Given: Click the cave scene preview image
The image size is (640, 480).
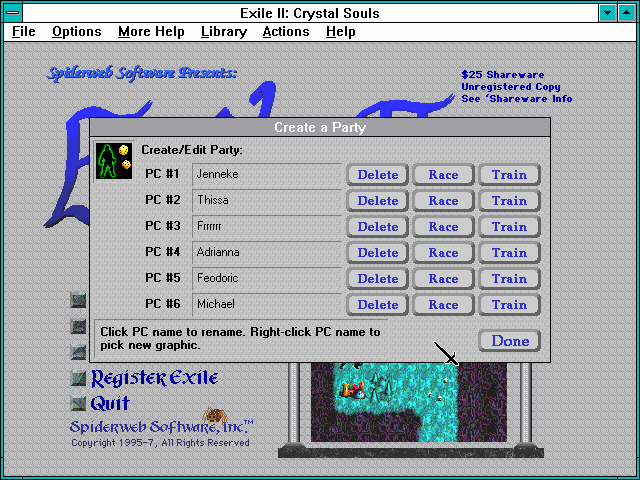Looking at the screenshot, I should tap(409, 402).
